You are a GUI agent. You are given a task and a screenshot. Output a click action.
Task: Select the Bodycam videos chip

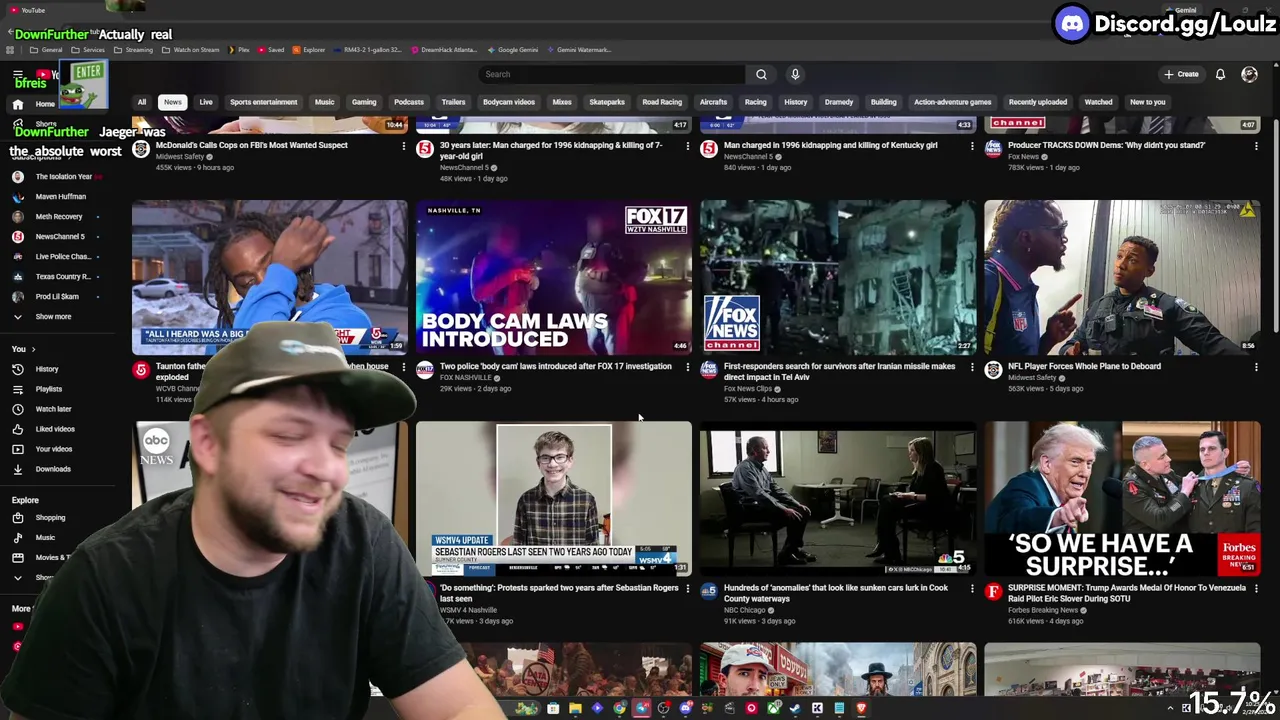click(509, 102)
